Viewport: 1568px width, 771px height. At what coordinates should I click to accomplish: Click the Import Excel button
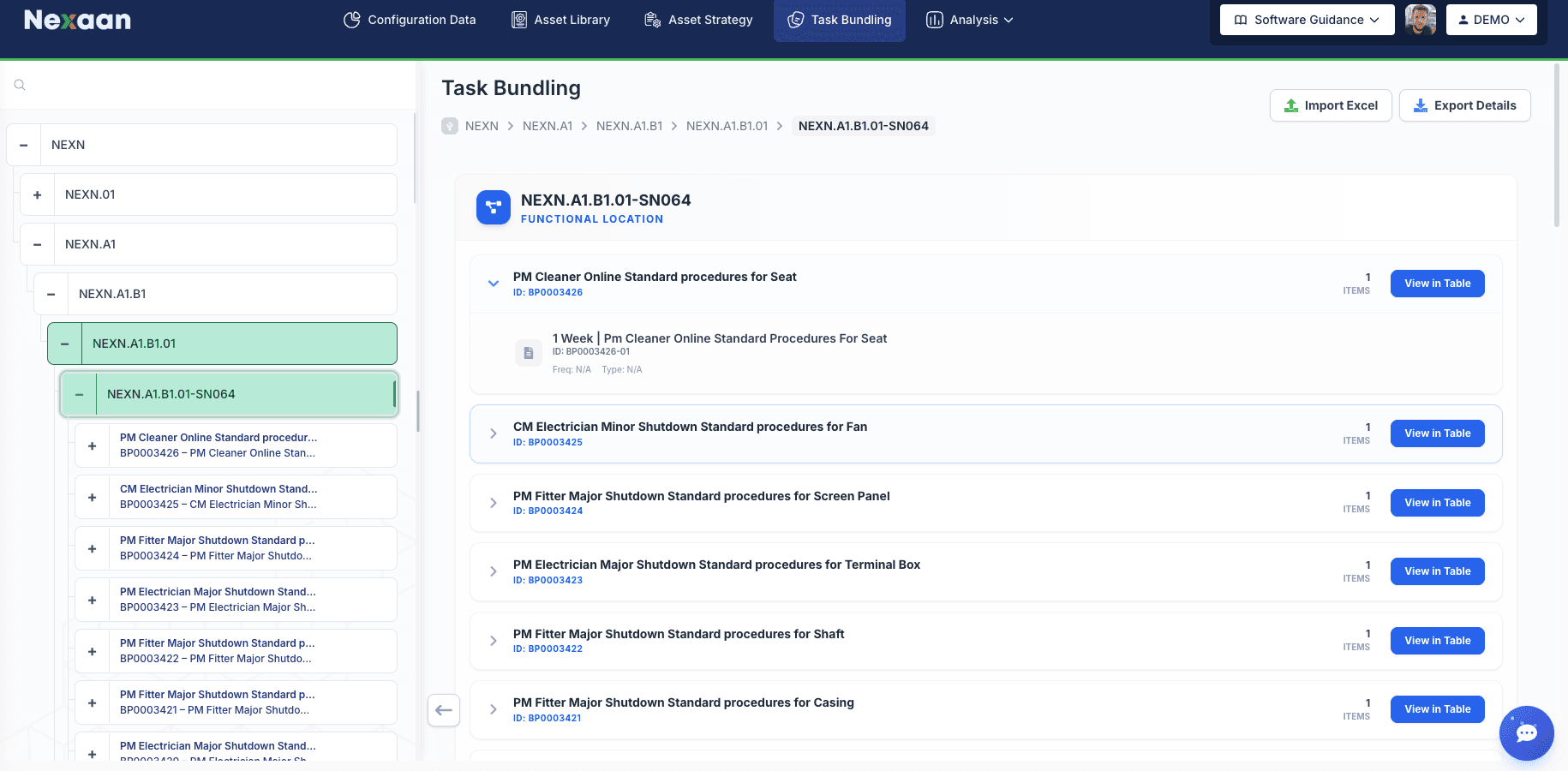1331,105
